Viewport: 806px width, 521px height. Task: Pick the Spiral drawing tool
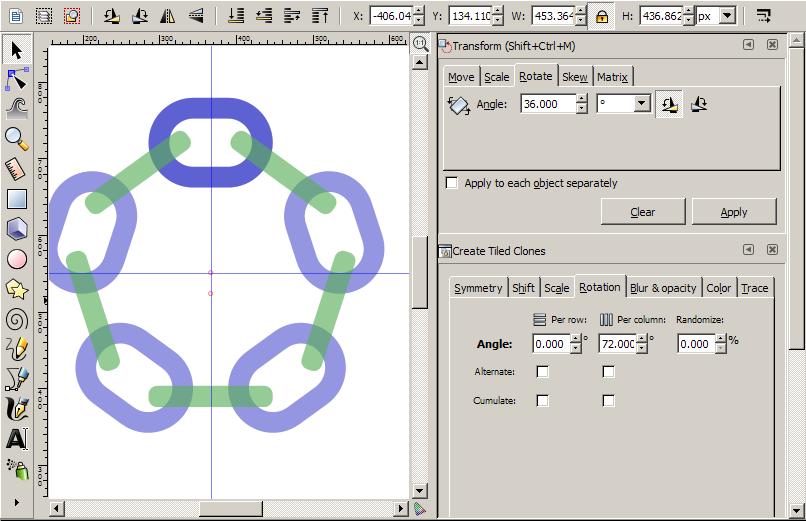pyautogui.click(x=16, y=319)
